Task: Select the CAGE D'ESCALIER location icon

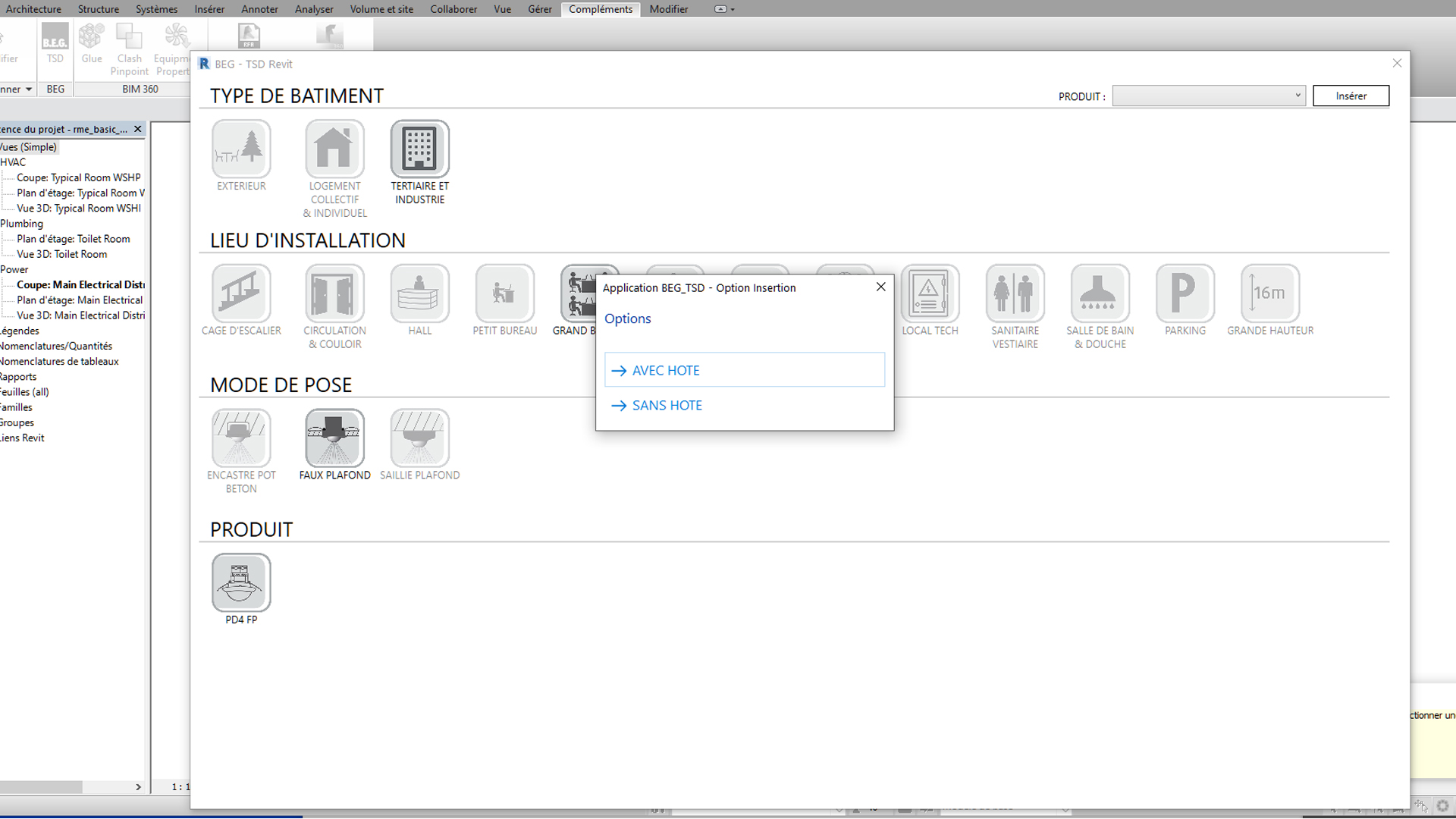Action: pyautogui.click(x=241, y=293)
